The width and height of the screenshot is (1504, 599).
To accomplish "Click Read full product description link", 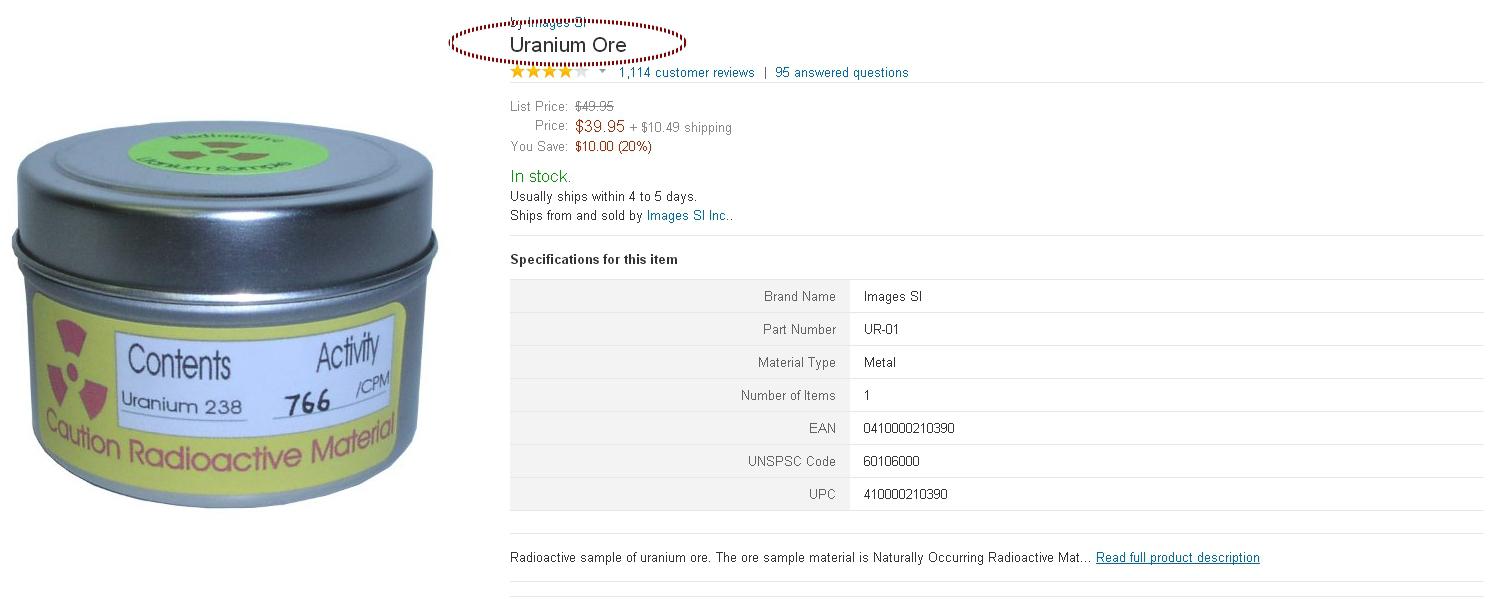I will (x=1177, y=557).
